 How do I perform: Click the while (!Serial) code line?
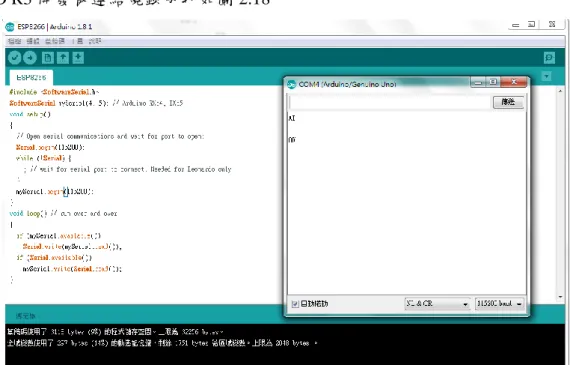[43, 158]
